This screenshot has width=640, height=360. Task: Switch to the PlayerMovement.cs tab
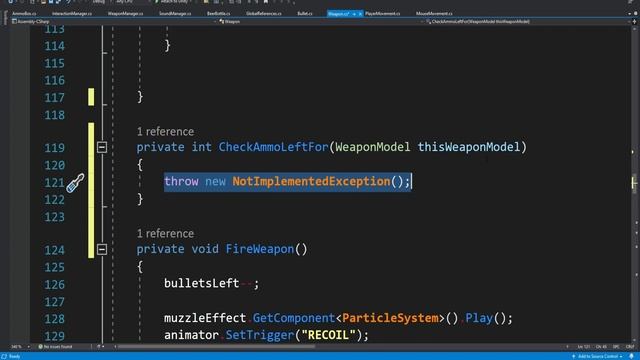pos(382,14)
